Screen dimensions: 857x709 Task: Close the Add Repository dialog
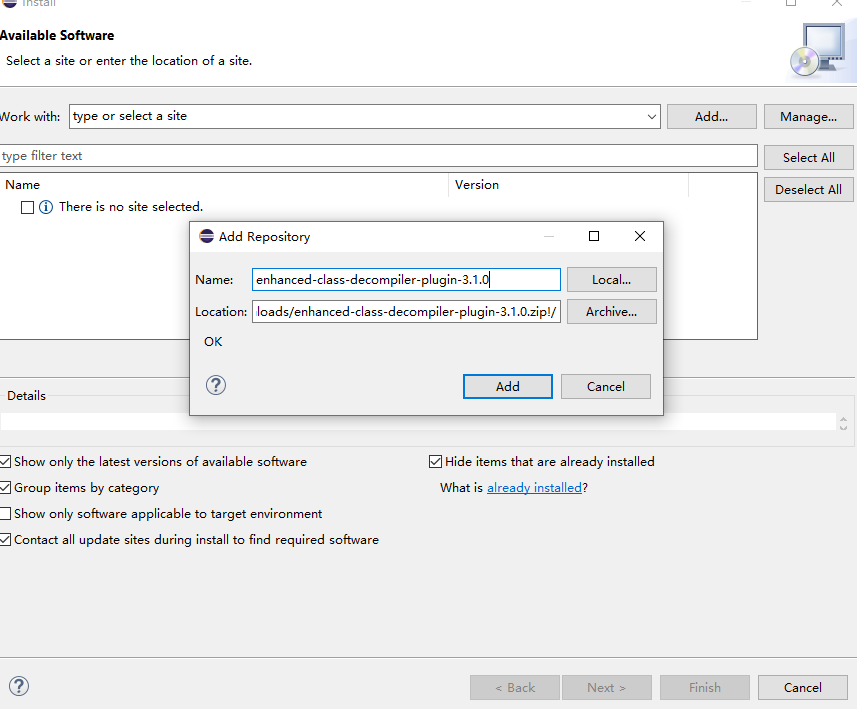click(x=640, y=237)
